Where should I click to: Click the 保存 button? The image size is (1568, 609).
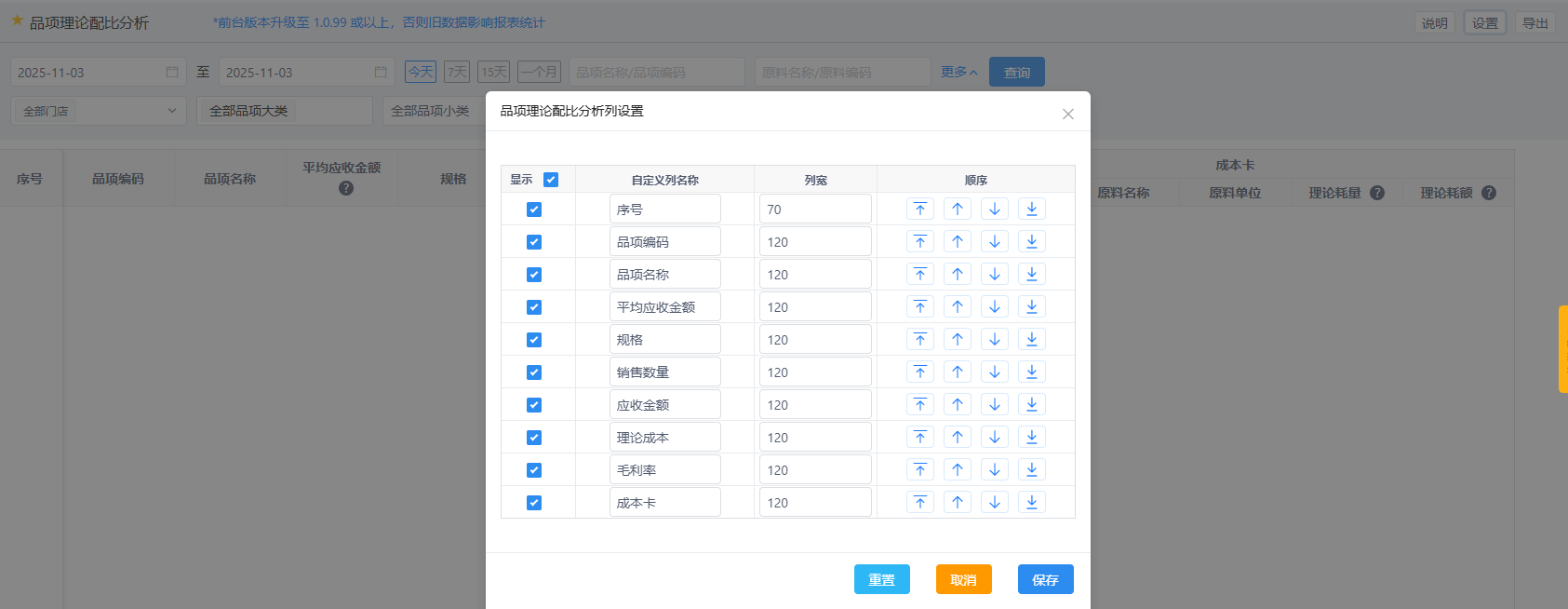1045,579
